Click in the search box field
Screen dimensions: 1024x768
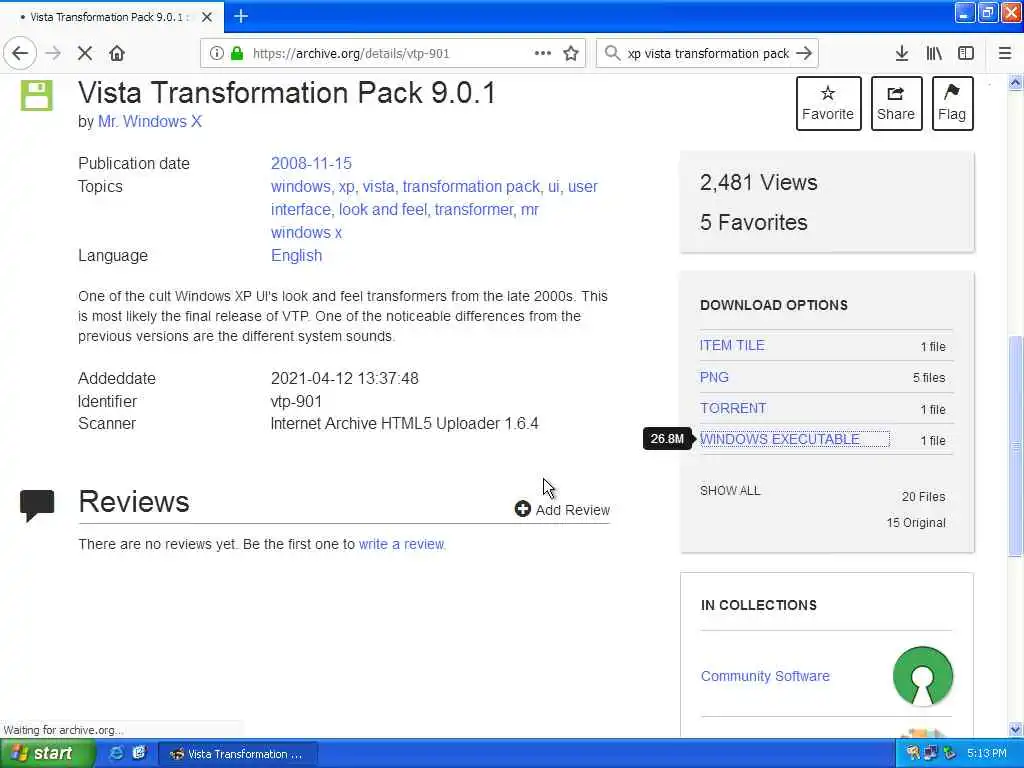[x=708, y=54]
